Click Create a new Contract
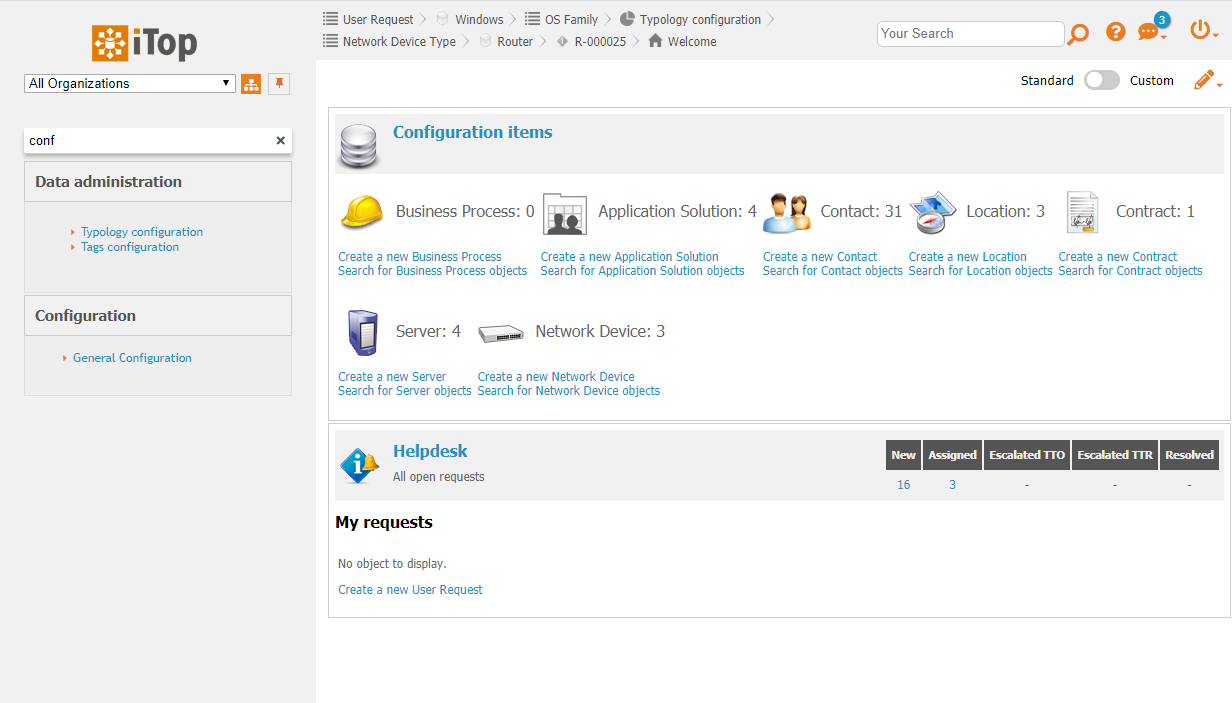 [x=1118, y=257]
